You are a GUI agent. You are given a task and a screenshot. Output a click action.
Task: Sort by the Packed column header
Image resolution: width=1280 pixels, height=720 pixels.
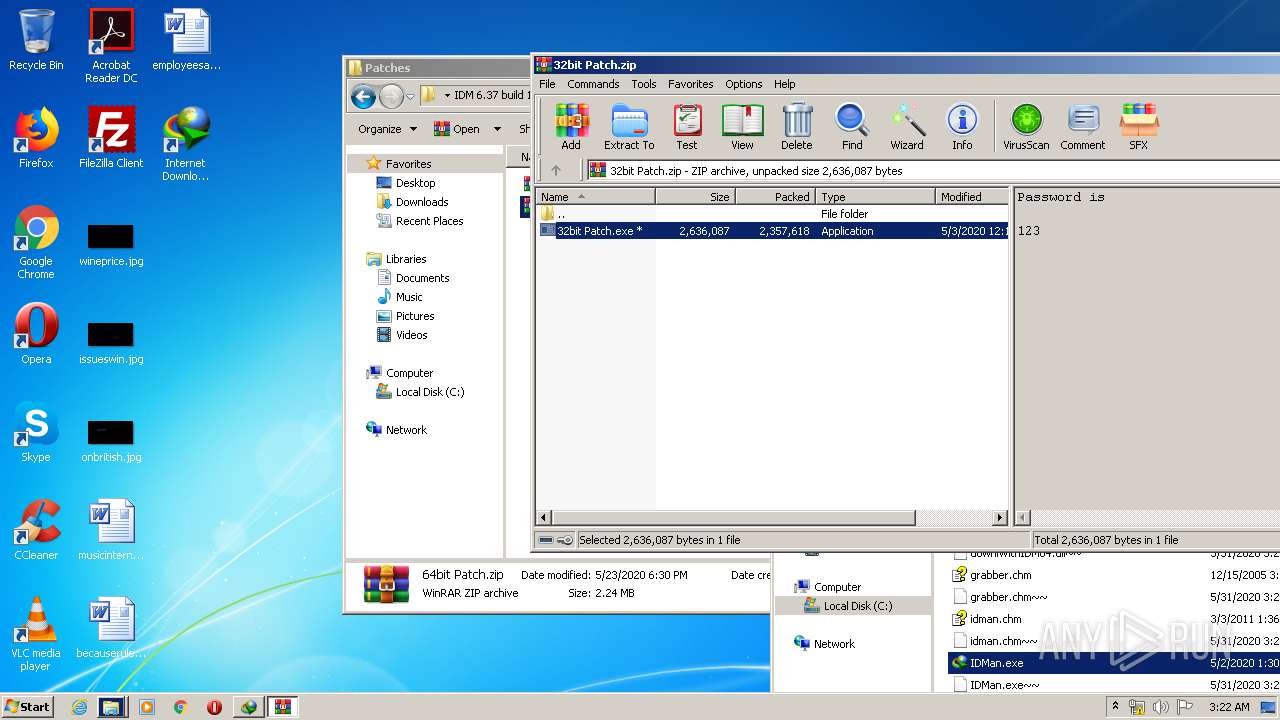tap(775, 197)
